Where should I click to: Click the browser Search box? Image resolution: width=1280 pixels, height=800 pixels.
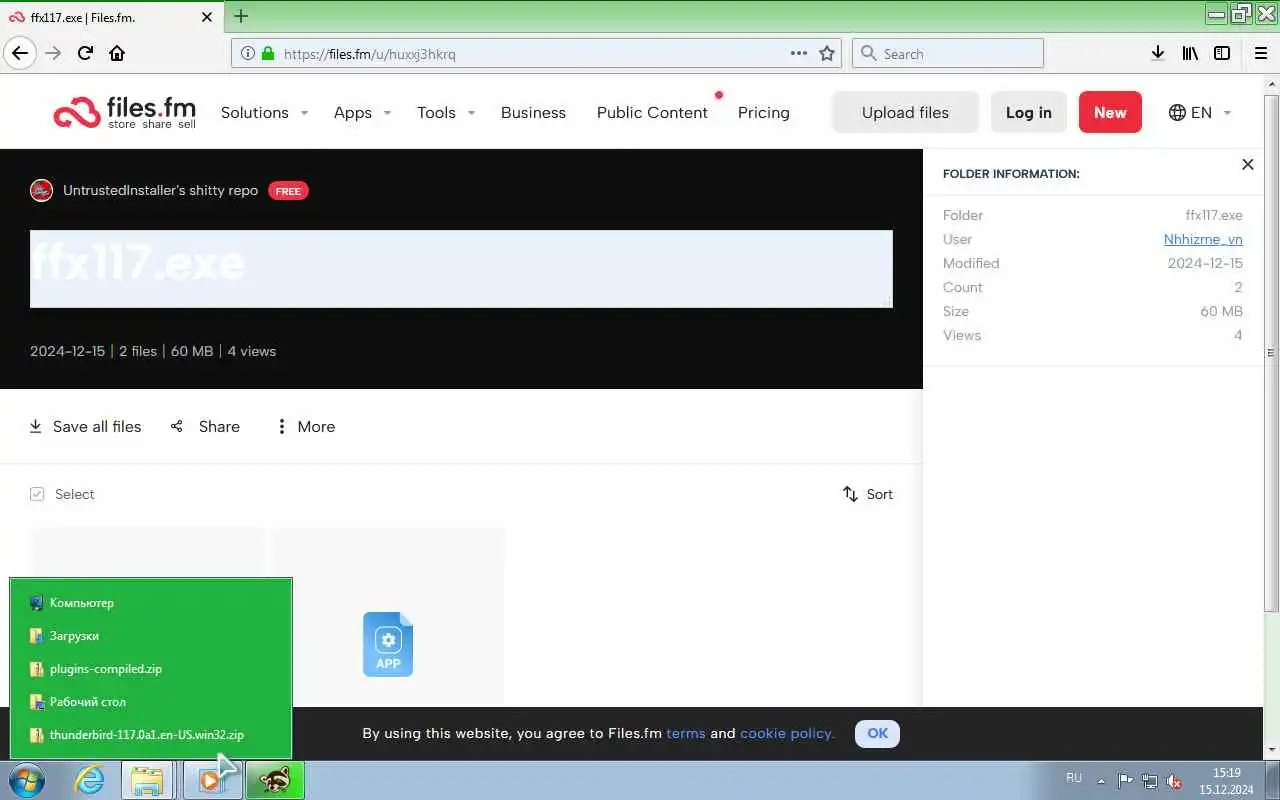947,53
